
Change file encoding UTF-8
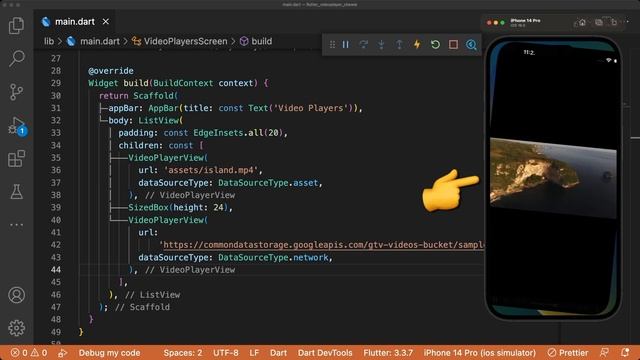pos(226,353)
